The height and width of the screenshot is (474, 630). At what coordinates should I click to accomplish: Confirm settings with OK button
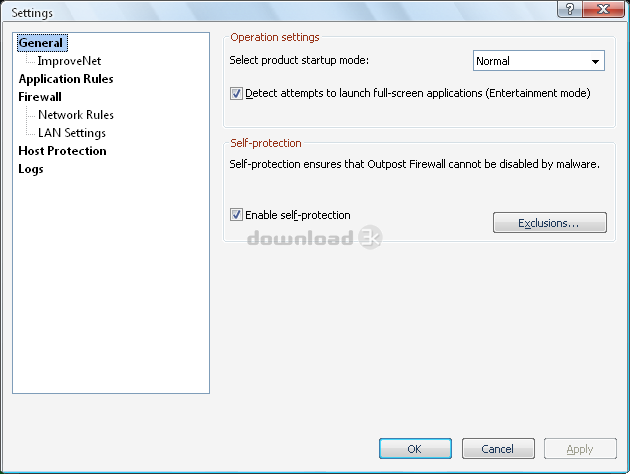coord(415,448)
